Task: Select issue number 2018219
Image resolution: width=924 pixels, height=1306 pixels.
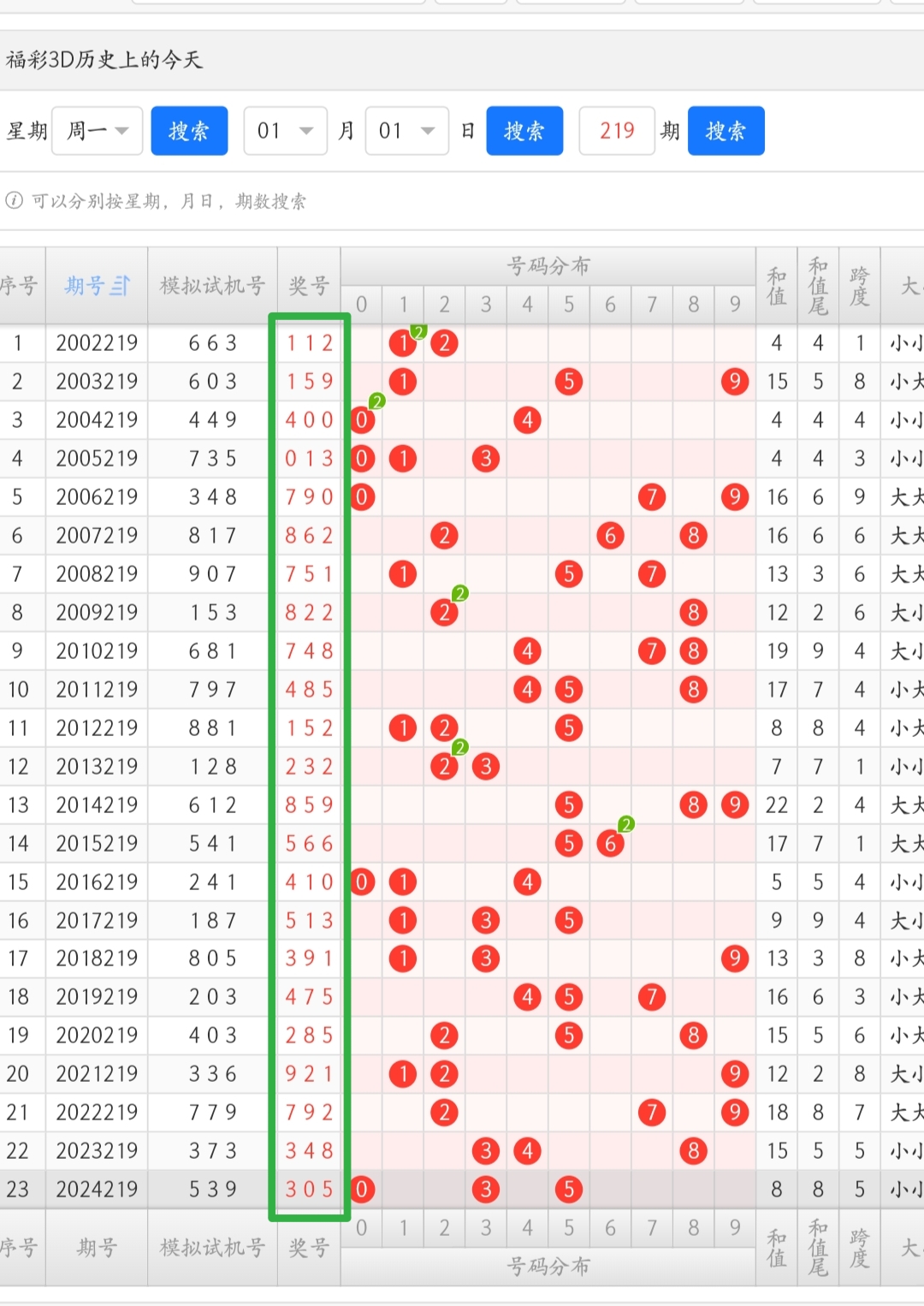Action: tap(97, 959)
